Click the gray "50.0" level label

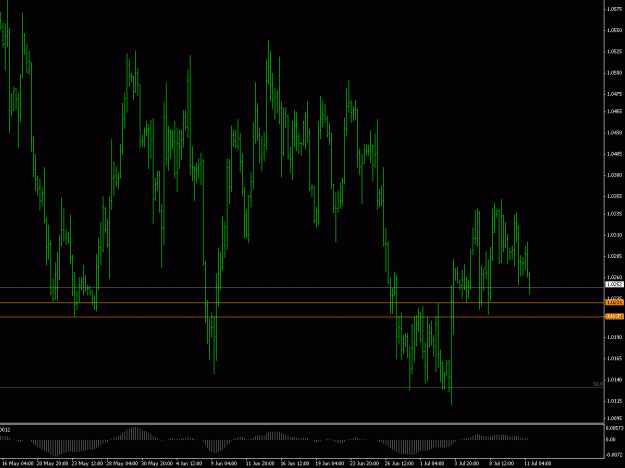(x=597, y=384)
